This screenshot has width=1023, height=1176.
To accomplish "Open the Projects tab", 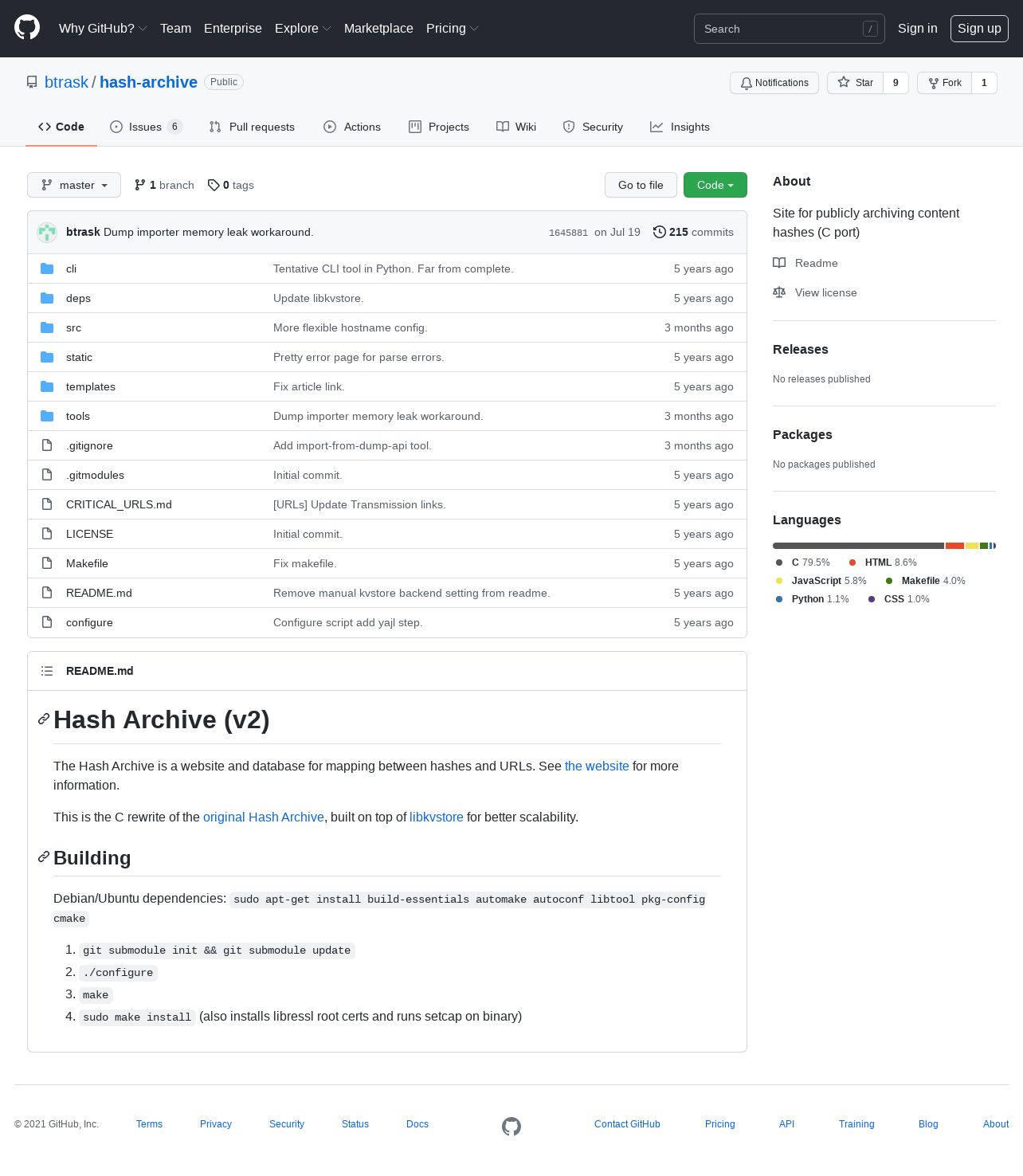I will coord(439,127).
